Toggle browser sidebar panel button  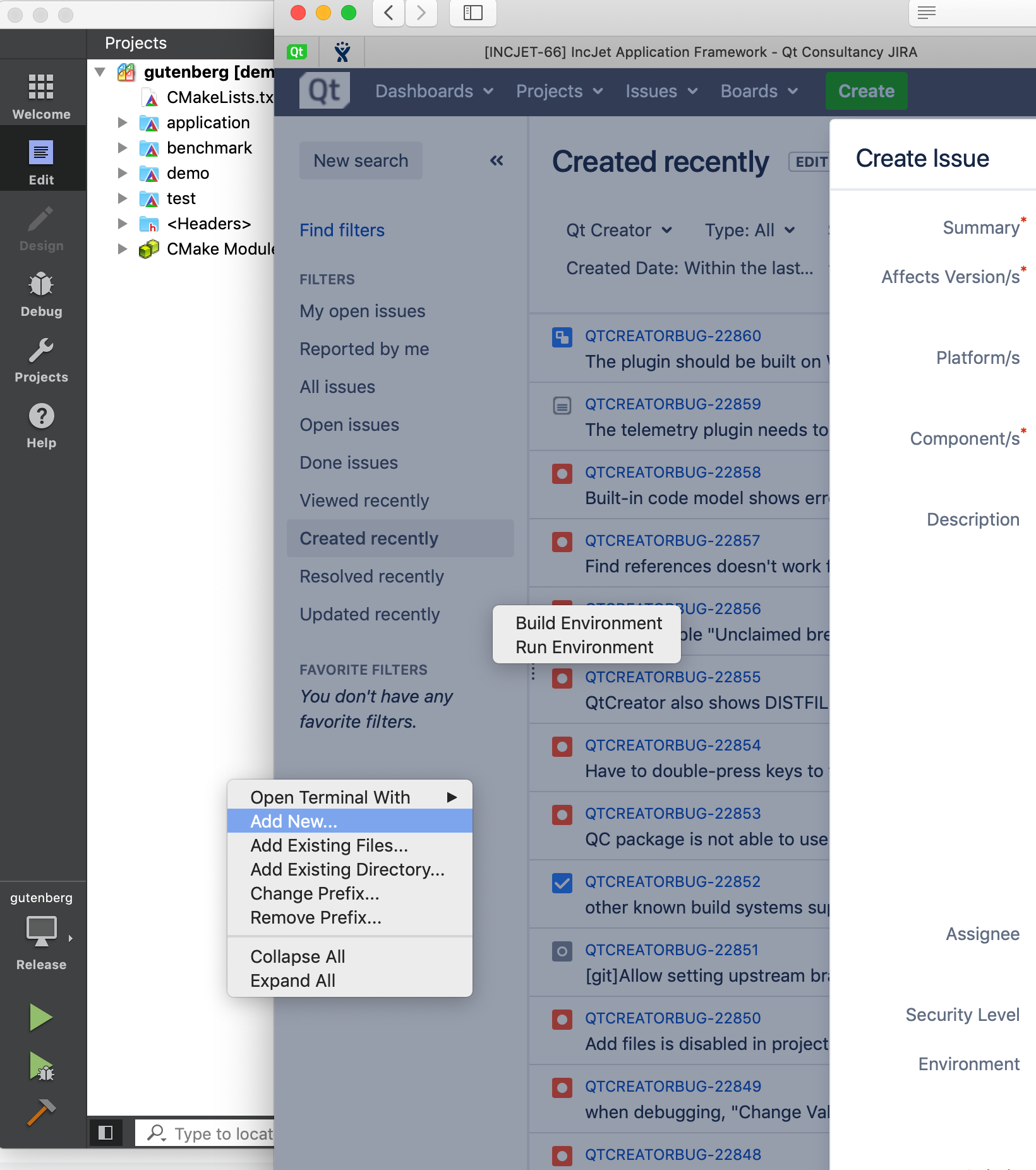tap(473, 13)
